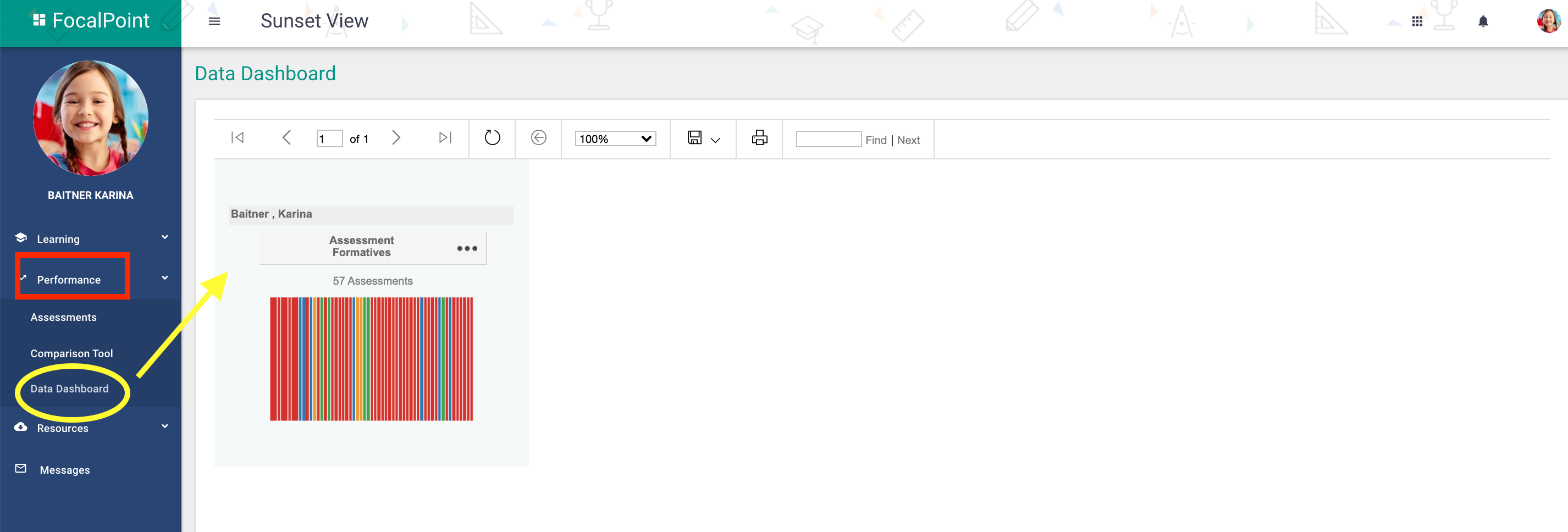Select the Learning menu item

(58, 239)
